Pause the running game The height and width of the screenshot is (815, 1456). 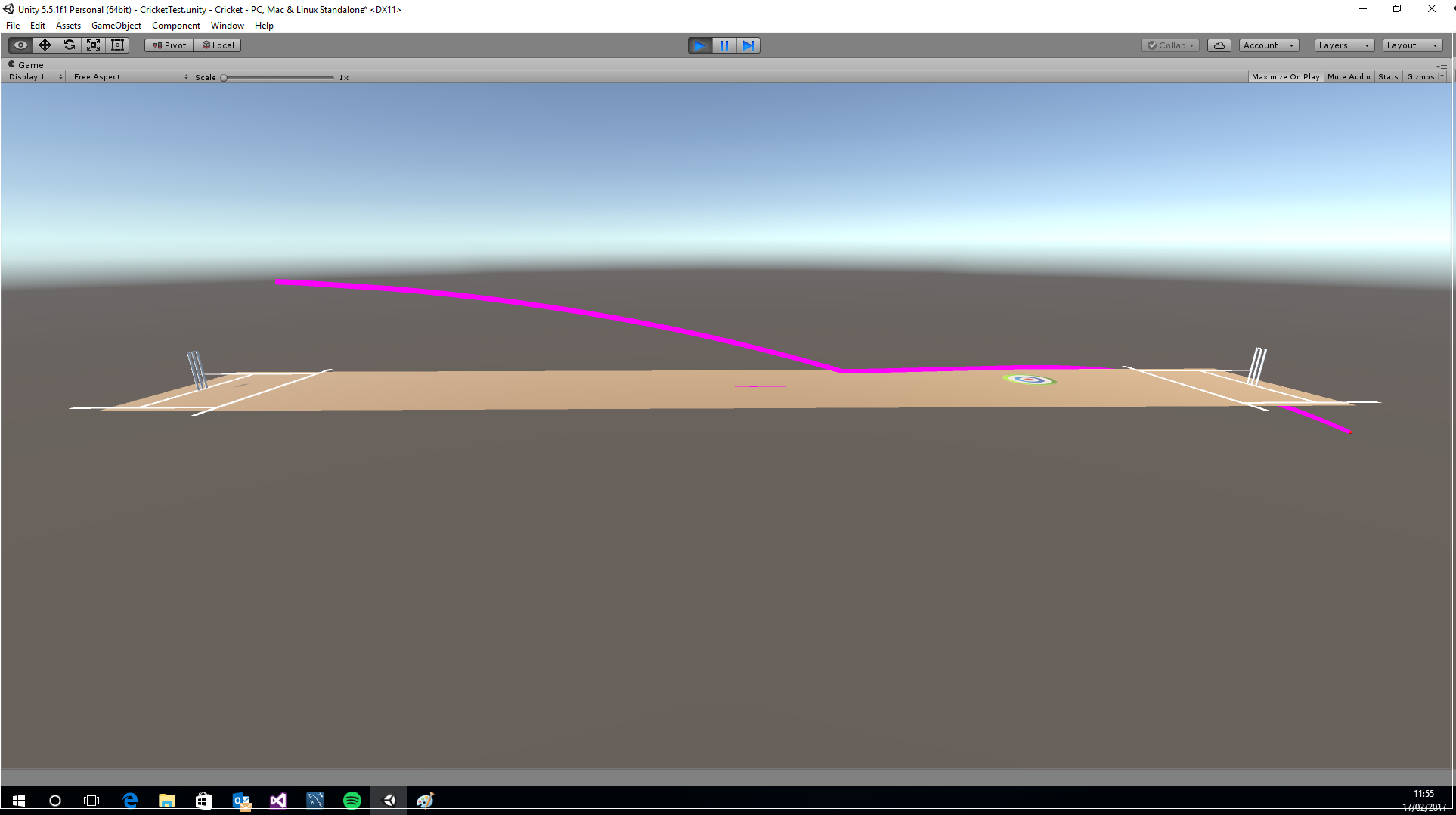click(x=724, y=45)
